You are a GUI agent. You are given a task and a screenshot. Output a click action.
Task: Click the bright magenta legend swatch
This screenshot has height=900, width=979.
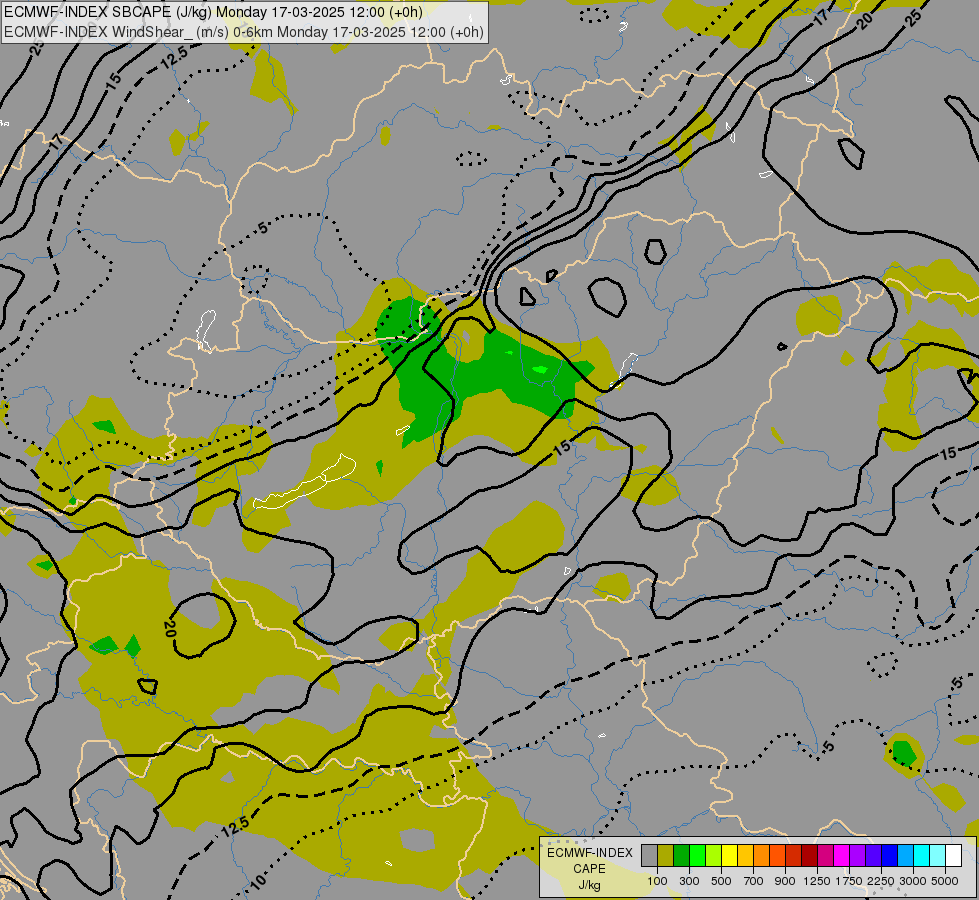[x=842, y=855]
